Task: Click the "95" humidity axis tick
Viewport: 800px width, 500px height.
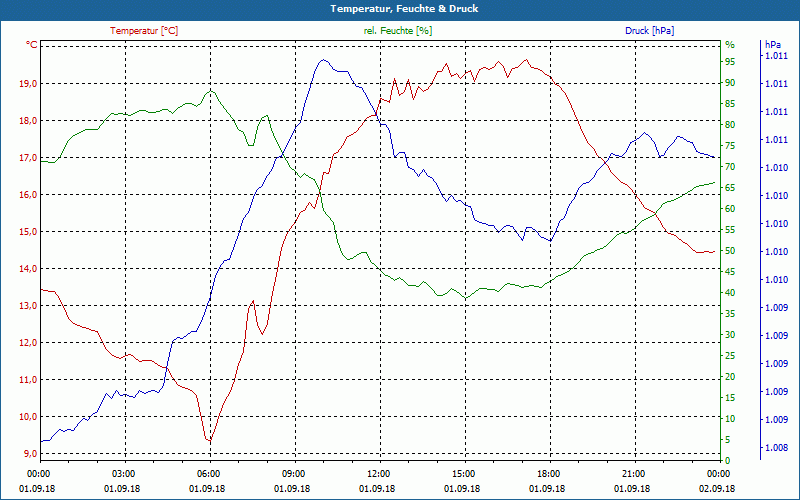Action: [x=730, y=62]
